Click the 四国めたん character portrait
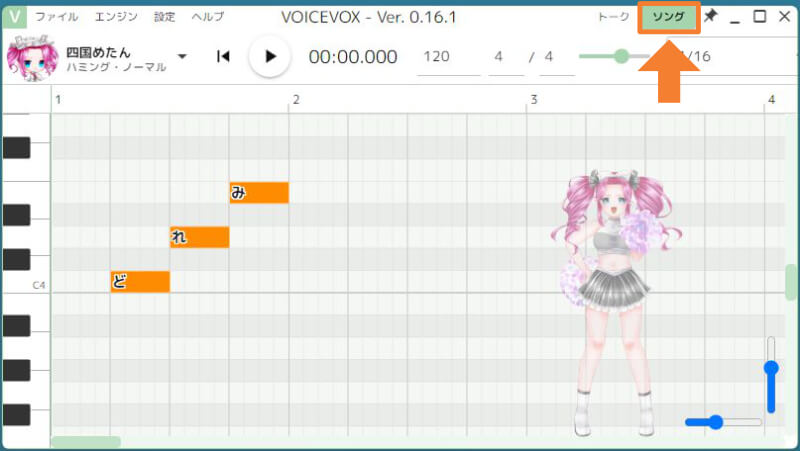The height and width of the screenshot is (451, 800). point(32,58)
